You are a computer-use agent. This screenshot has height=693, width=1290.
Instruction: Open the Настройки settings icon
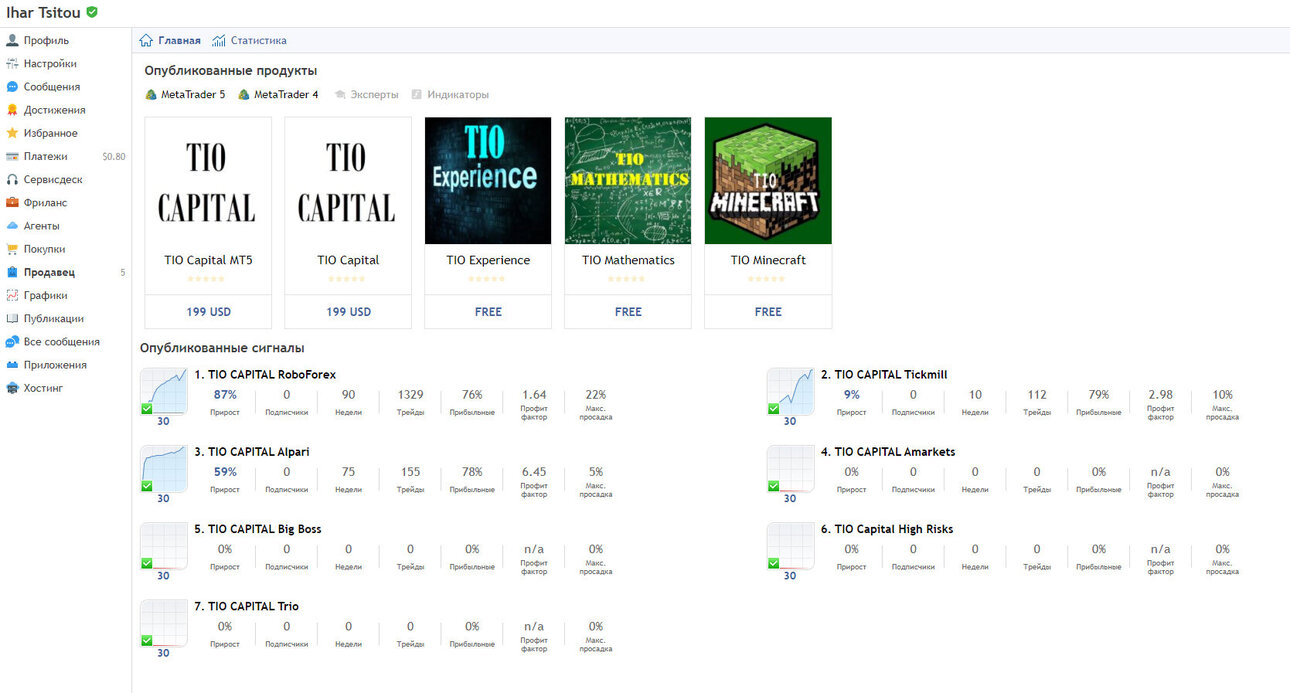pos(12,64)
